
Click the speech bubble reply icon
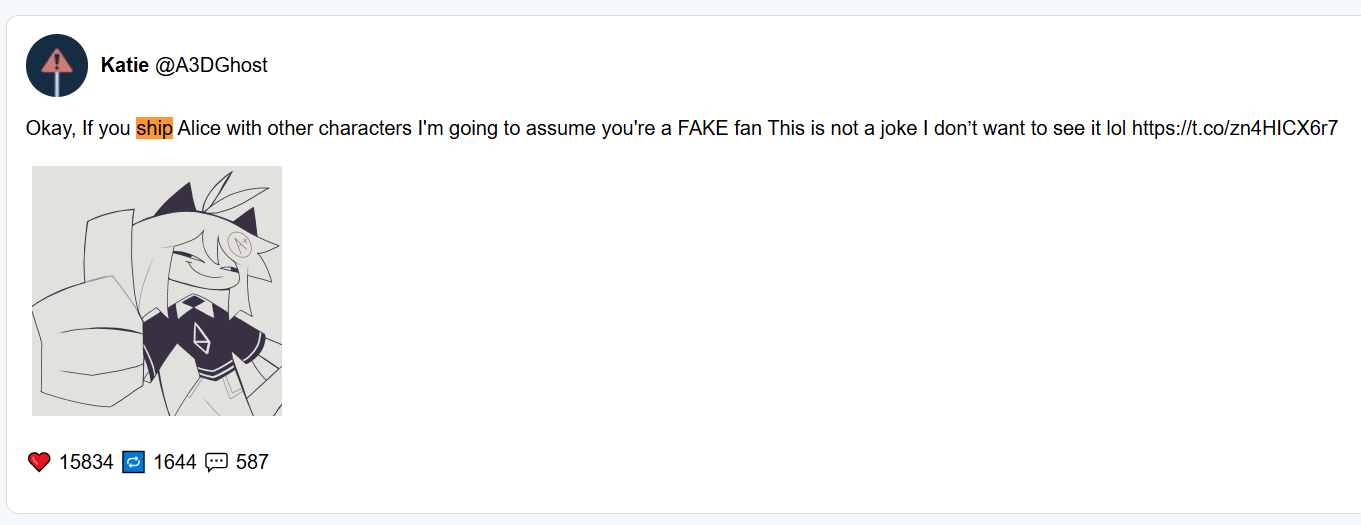coord(216,462)
